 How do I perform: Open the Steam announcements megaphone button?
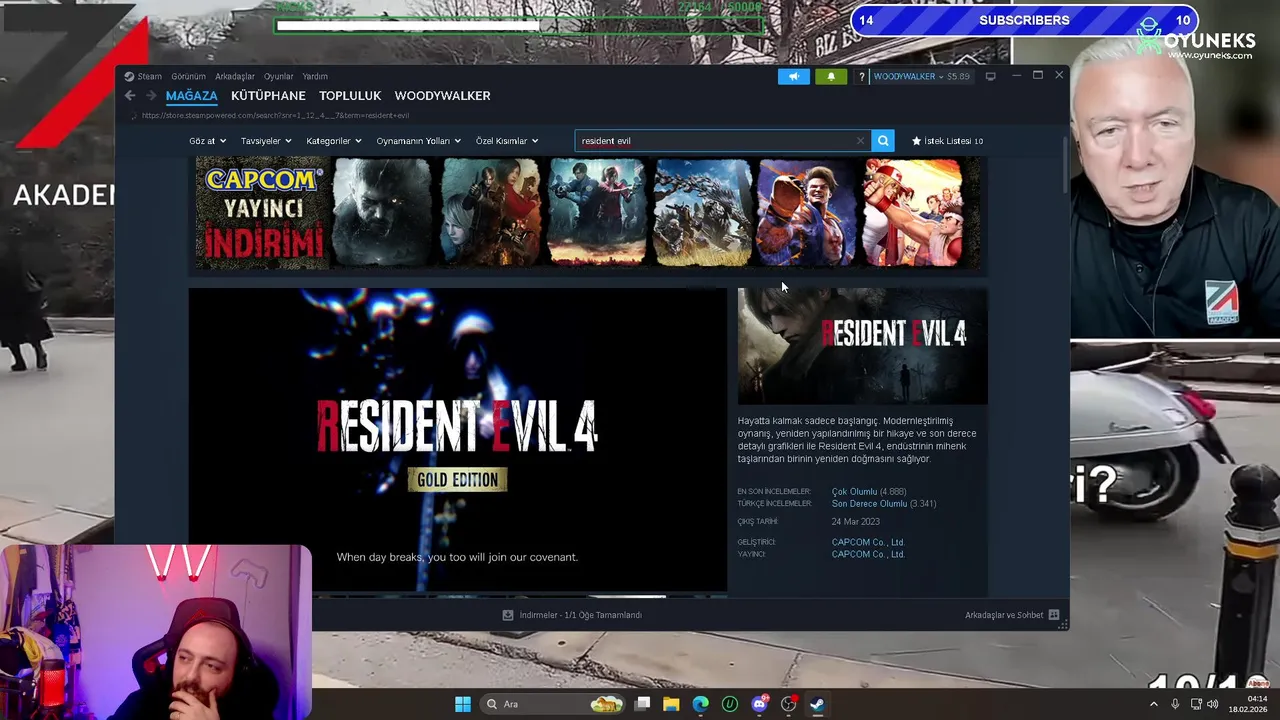coord(794,76)
